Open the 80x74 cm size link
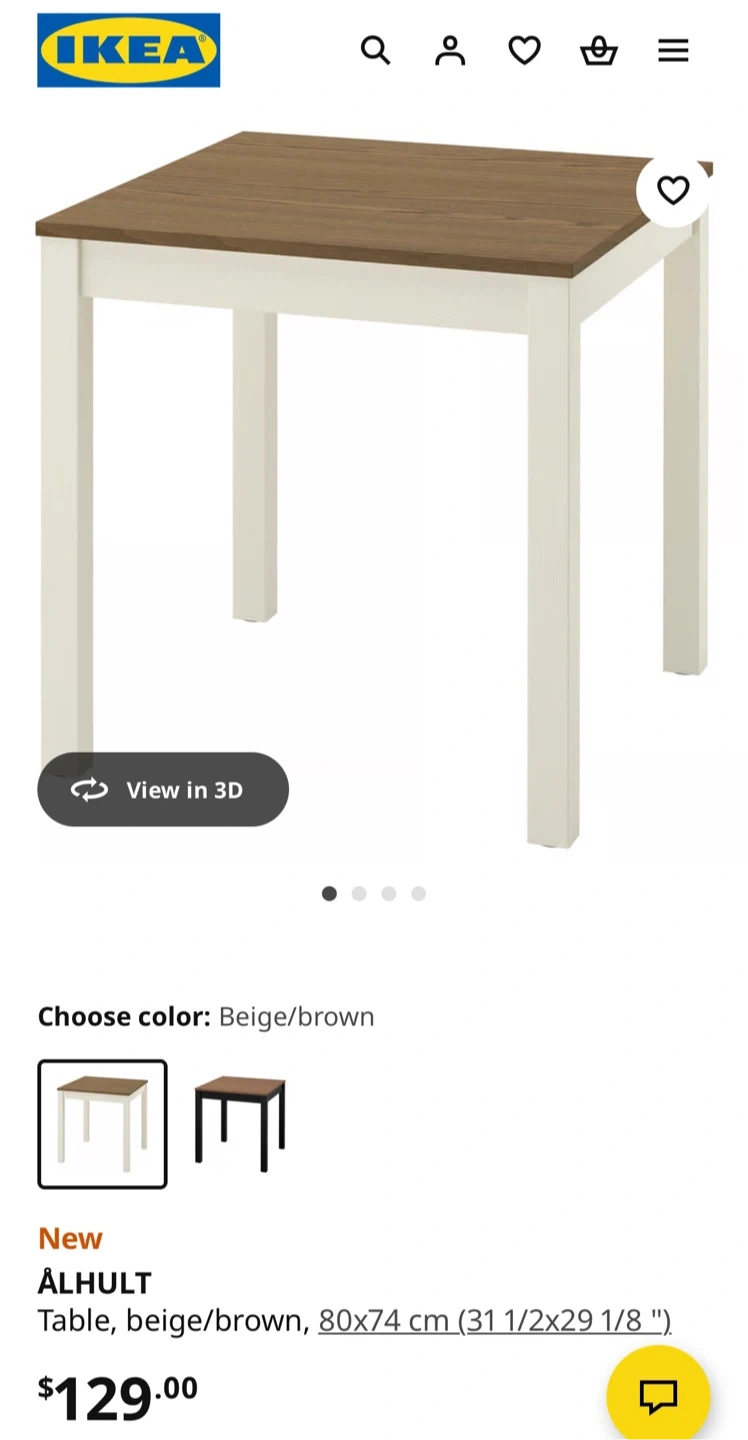Viewport: 748px width, 1440px height. [x=494, y=1321]
